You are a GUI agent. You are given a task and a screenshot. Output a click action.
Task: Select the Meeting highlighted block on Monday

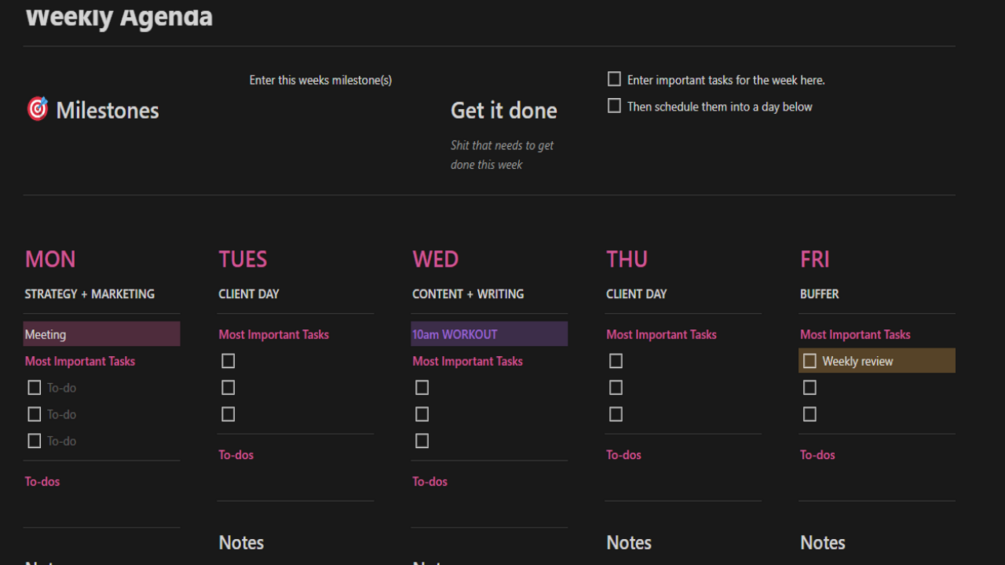click(x=100, y=334)
